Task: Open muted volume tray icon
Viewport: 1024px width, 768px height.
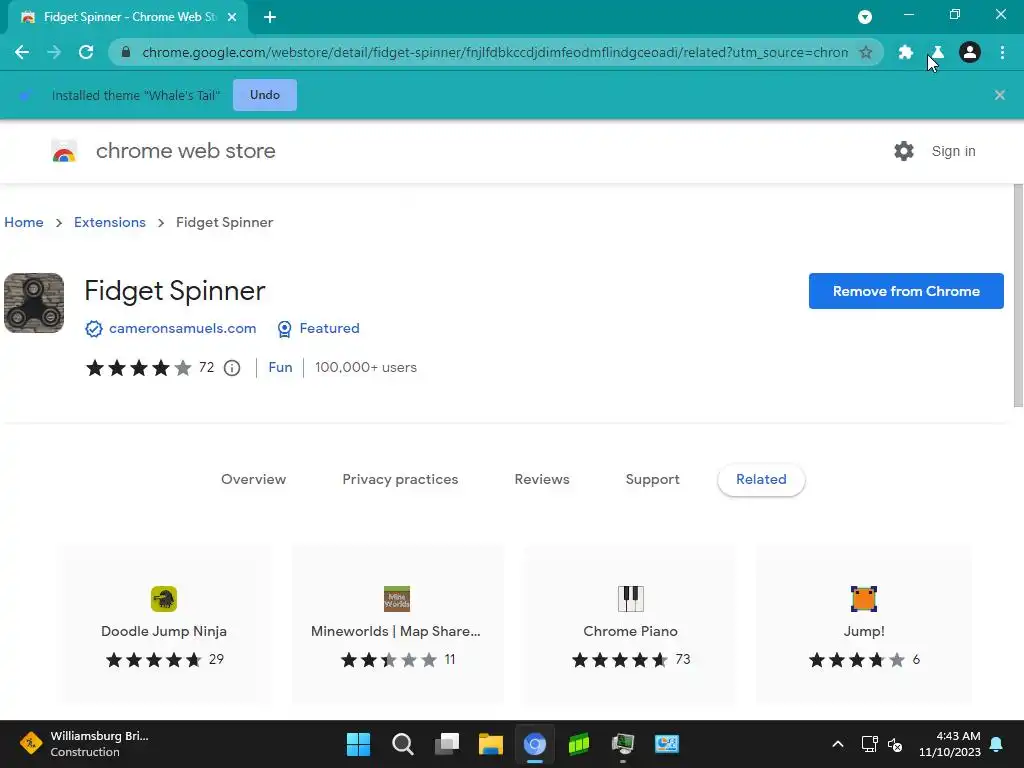Action: [895, 744]
